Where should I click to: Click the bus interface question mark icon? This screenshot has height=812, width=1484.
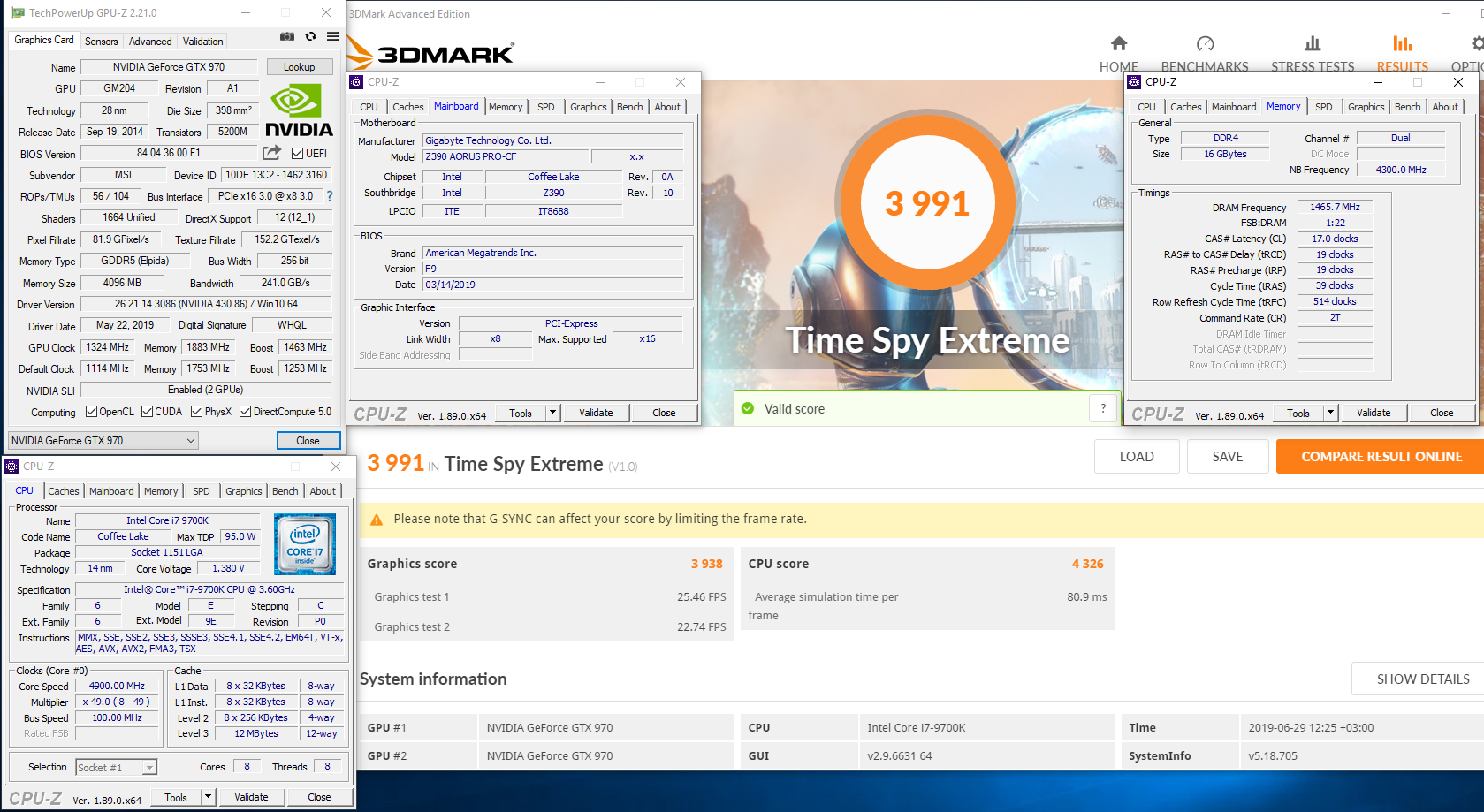coord(330,196)
